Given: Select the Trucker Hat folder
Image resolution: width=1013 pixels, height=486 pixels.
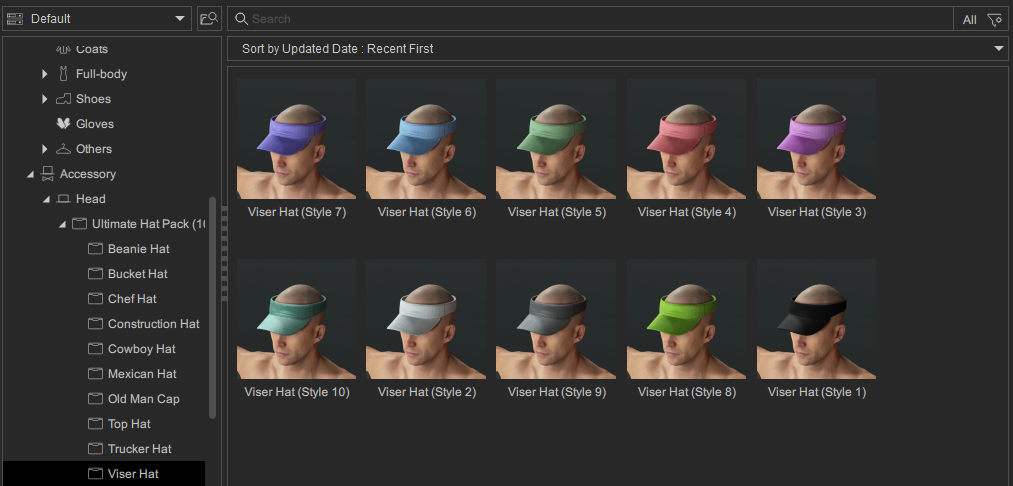Looking at the screenshot, I should pyautogui.click(x=140, y=449).
